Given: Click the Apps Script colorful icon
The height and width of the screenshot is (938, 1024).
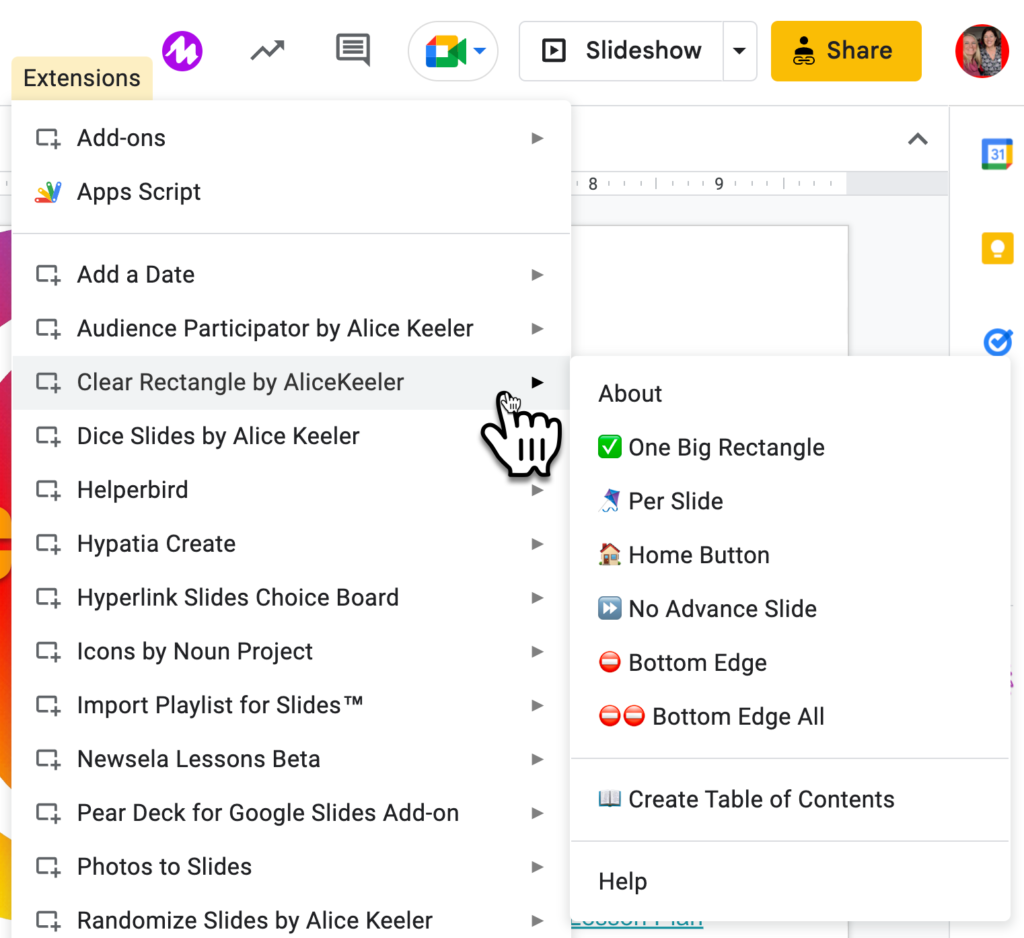Looking at the screenshot, I should pos(48,192).
